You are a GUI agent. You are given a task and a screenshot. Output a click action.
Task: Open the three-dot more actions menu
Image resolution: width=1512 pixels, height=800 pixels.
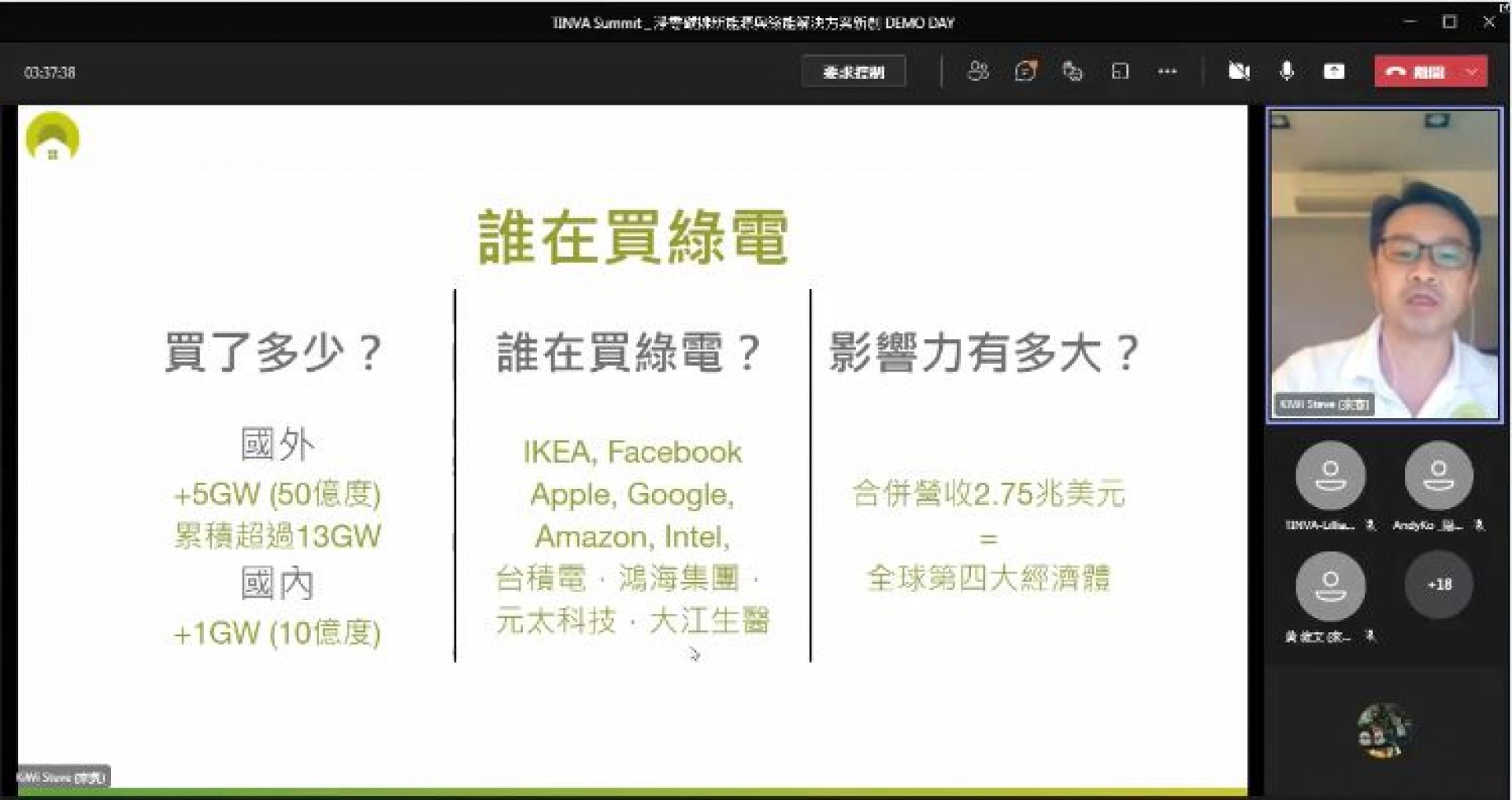click(1167, 72)
